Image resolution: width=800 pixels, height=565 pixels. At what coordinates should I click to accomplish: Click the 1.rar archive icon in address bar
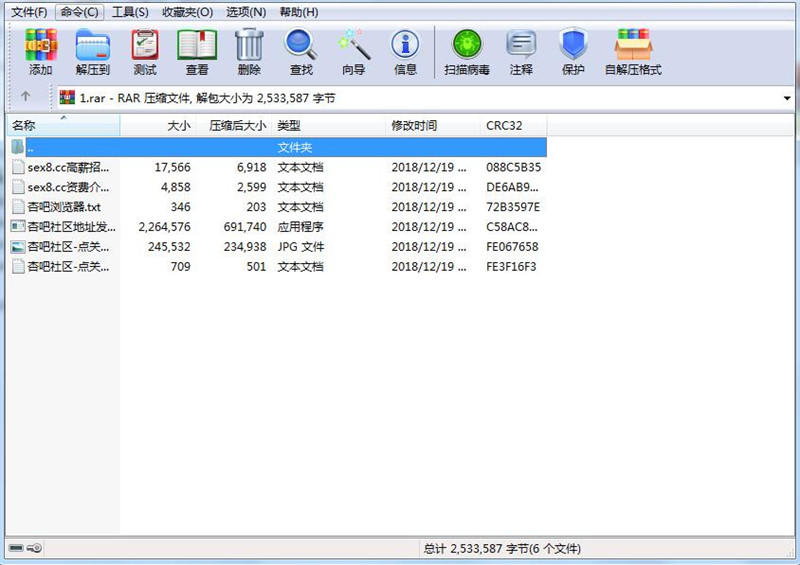pyautogui.click(x=67, y=97)
